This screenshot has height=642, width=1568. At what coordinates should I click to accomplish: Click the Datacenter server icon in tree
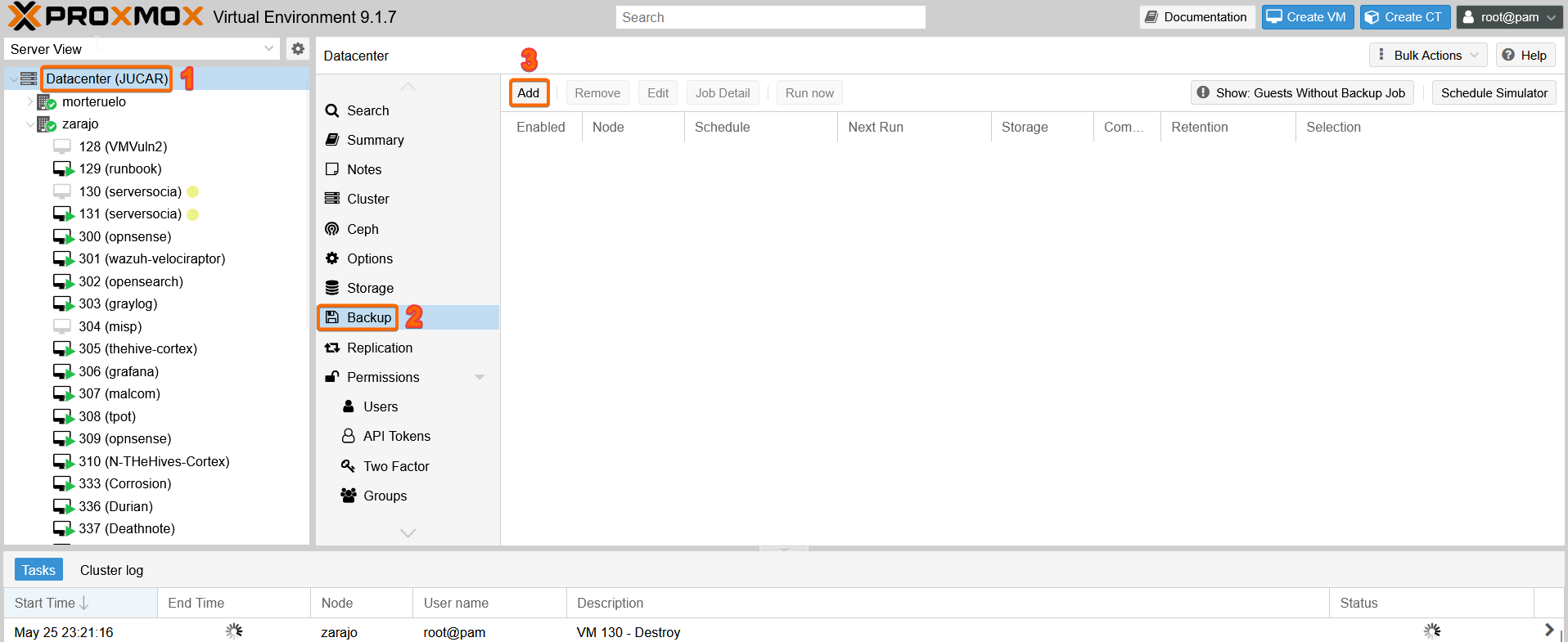(29, 79)
